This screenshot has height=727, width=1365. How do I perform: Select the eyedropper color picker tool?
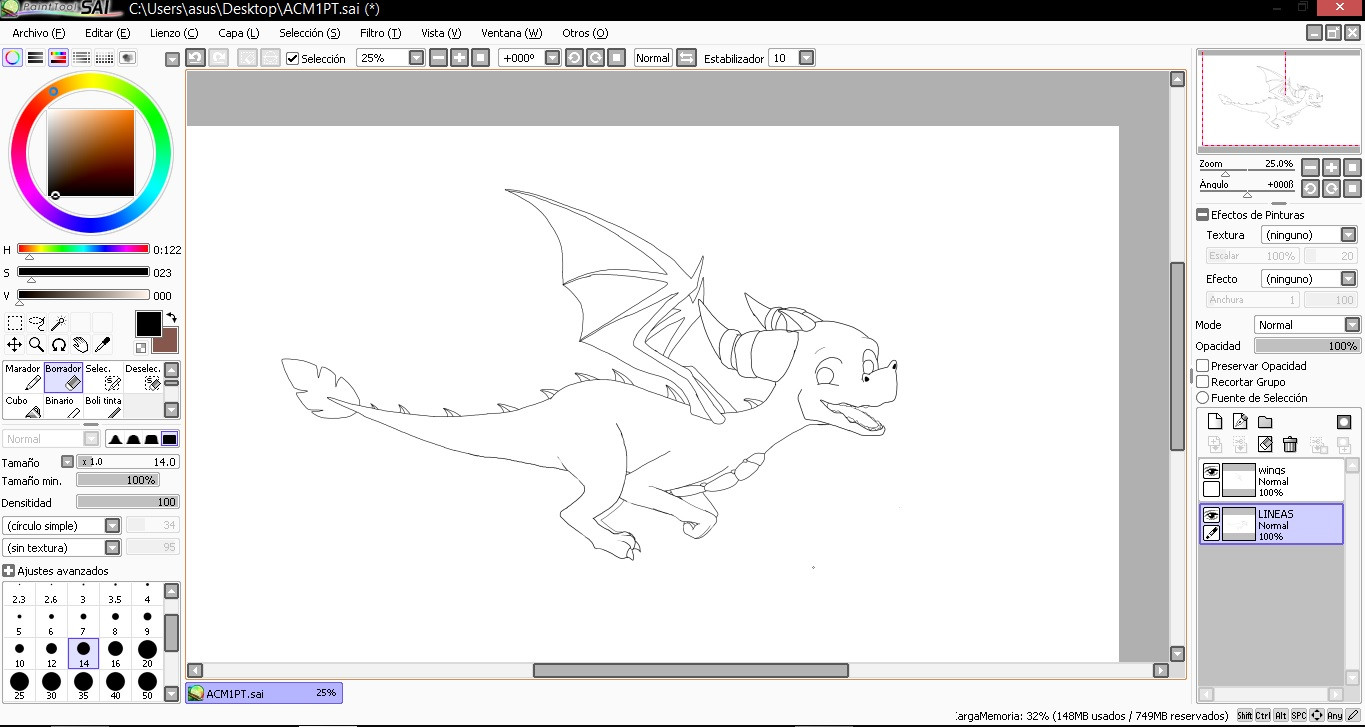click(103, 345)
